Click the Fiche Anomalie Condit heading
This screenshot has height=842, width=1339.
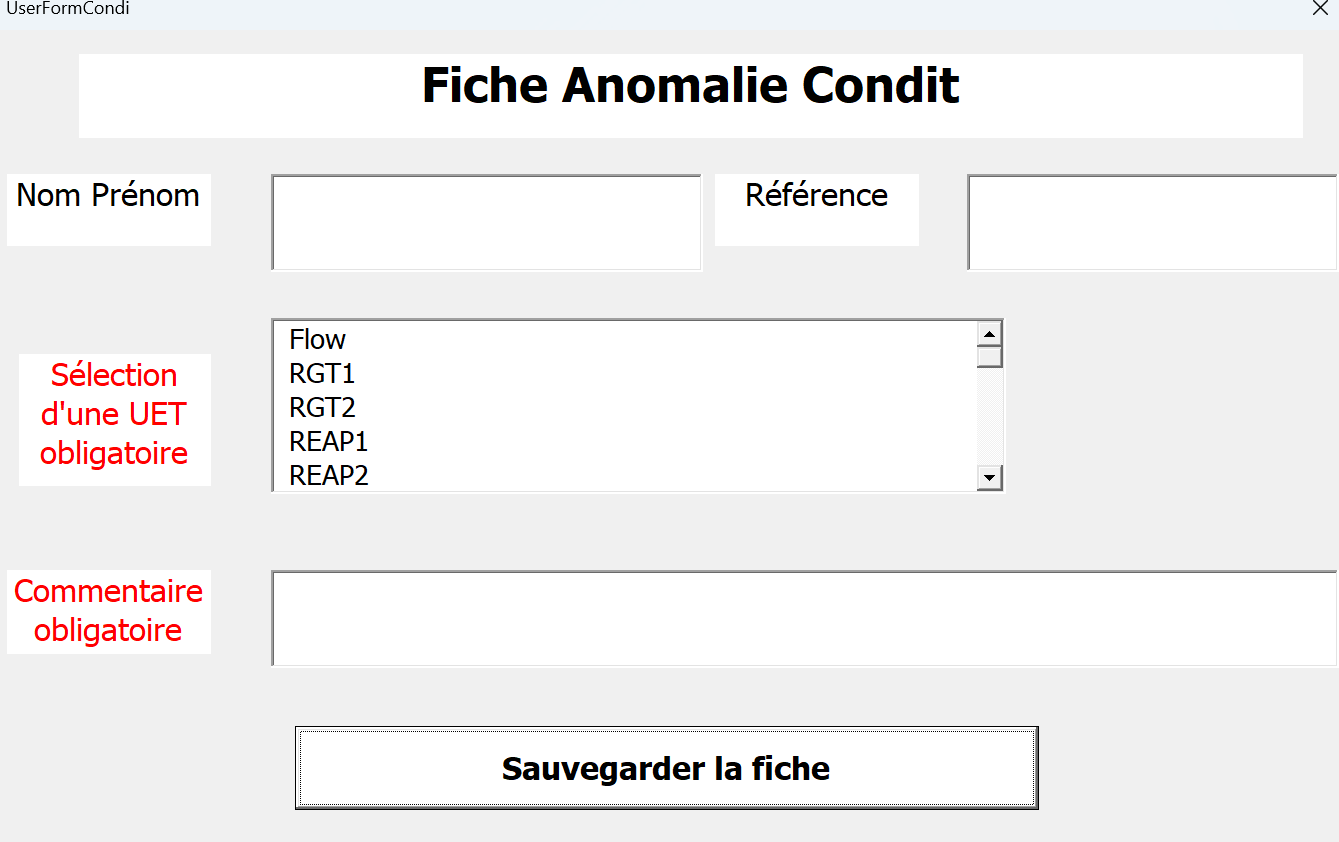tap(690, 86)
